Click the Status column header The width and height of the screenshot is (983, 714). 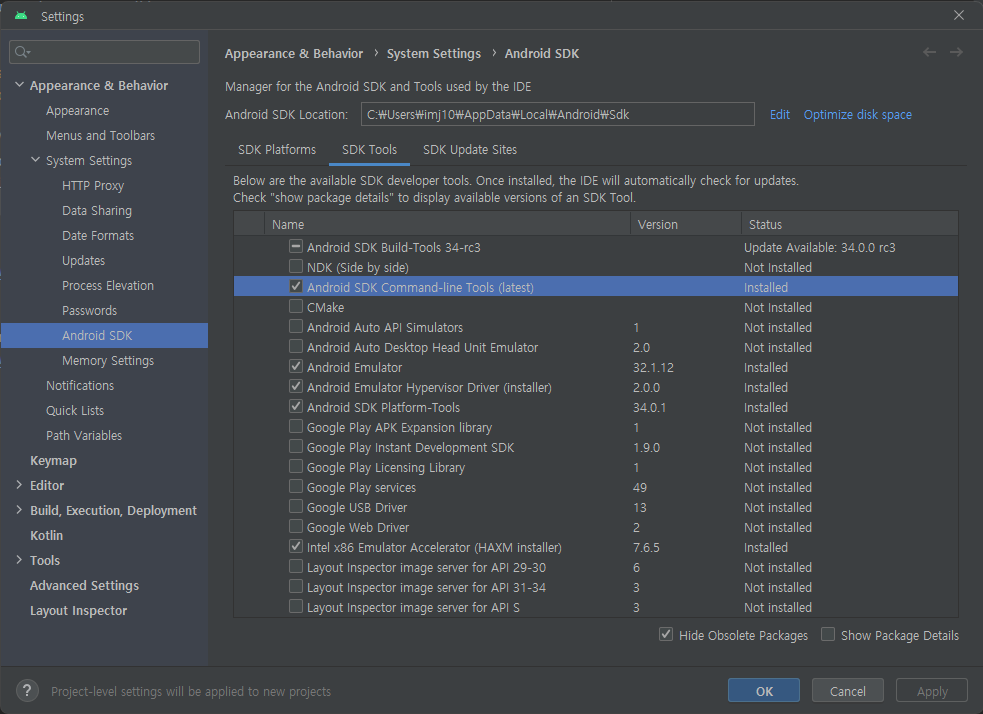click(849, 224)
